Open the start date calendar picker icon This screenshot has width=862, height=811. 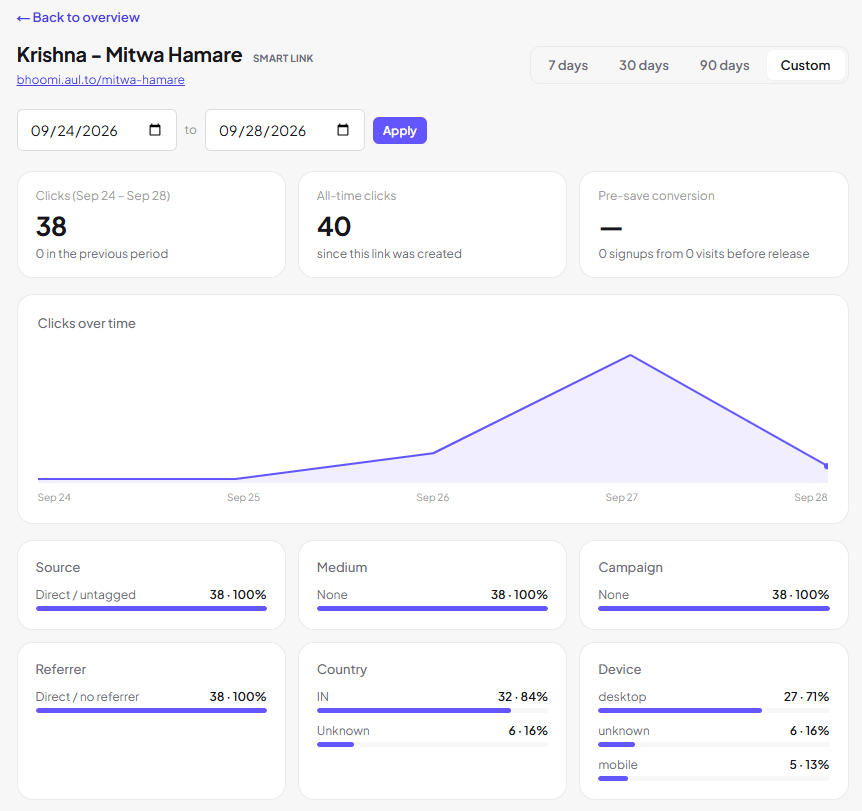155,130
